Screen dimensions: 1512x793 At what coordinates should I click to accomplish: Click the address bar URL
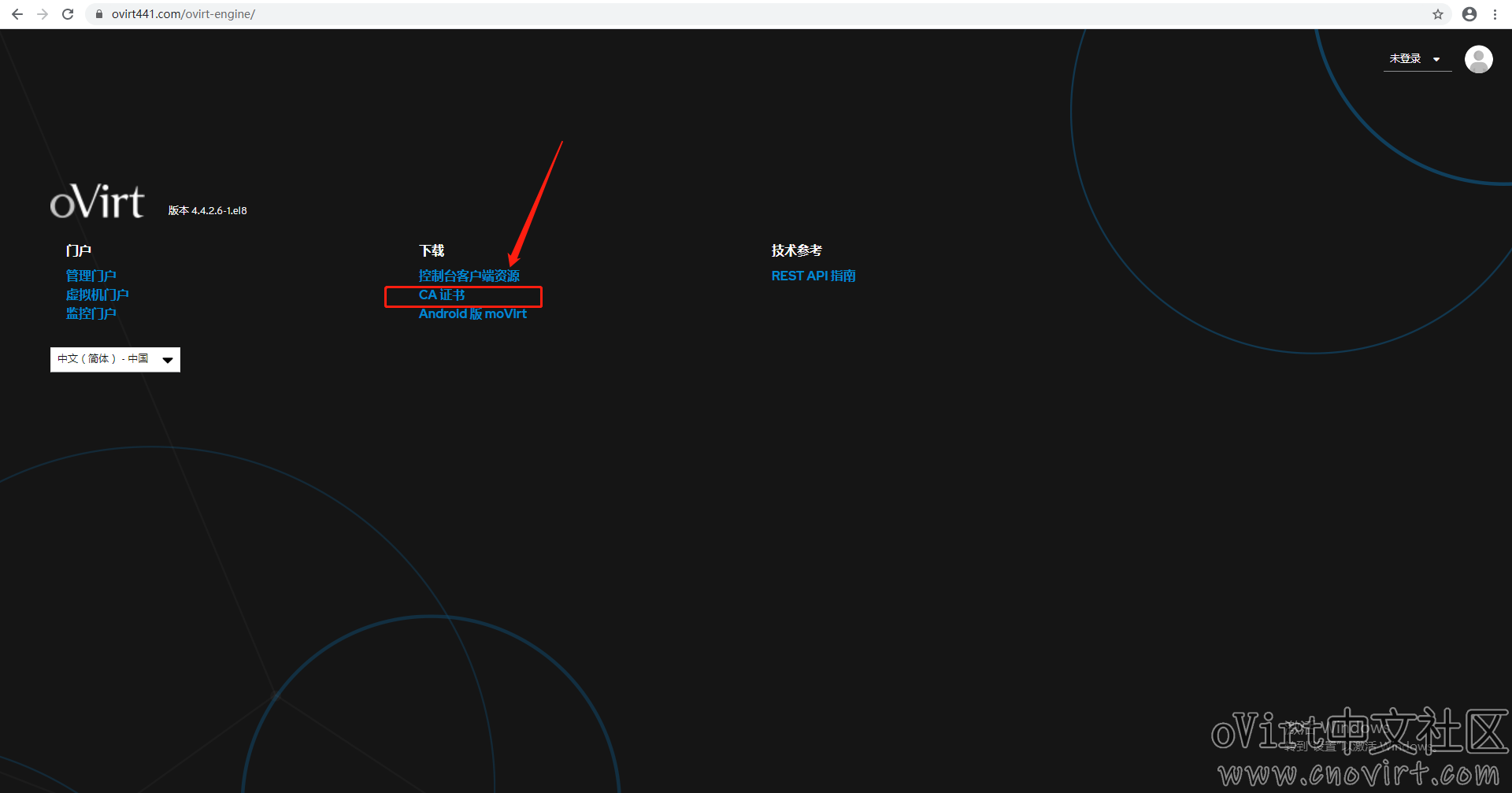coord(183,14)
